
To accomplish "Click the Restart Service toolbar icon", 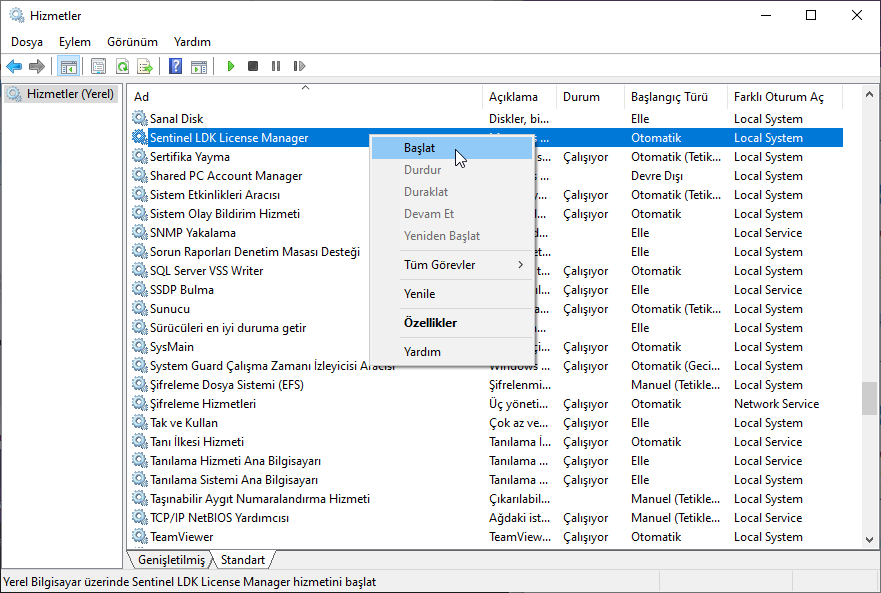I will [299, 66].
